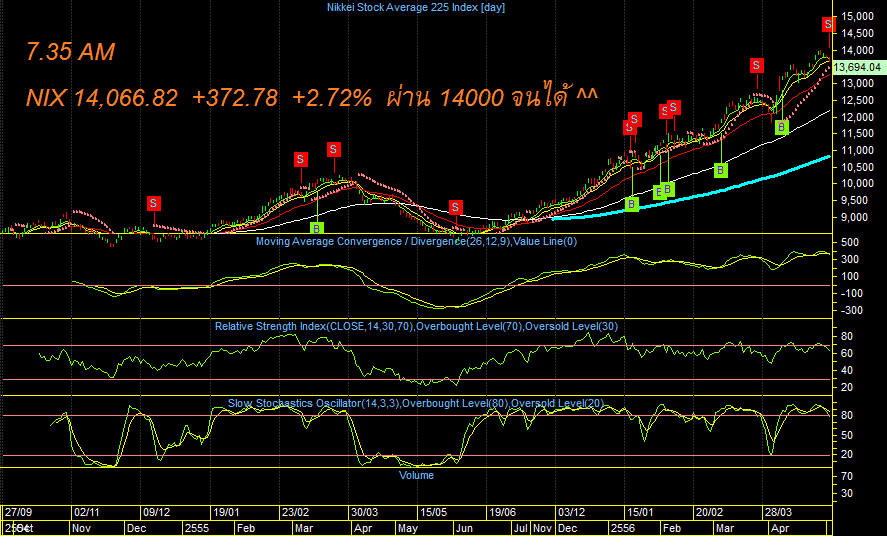Click the green B marker directly above 15/01 date
887x549 pixels.
pos(632,204)
